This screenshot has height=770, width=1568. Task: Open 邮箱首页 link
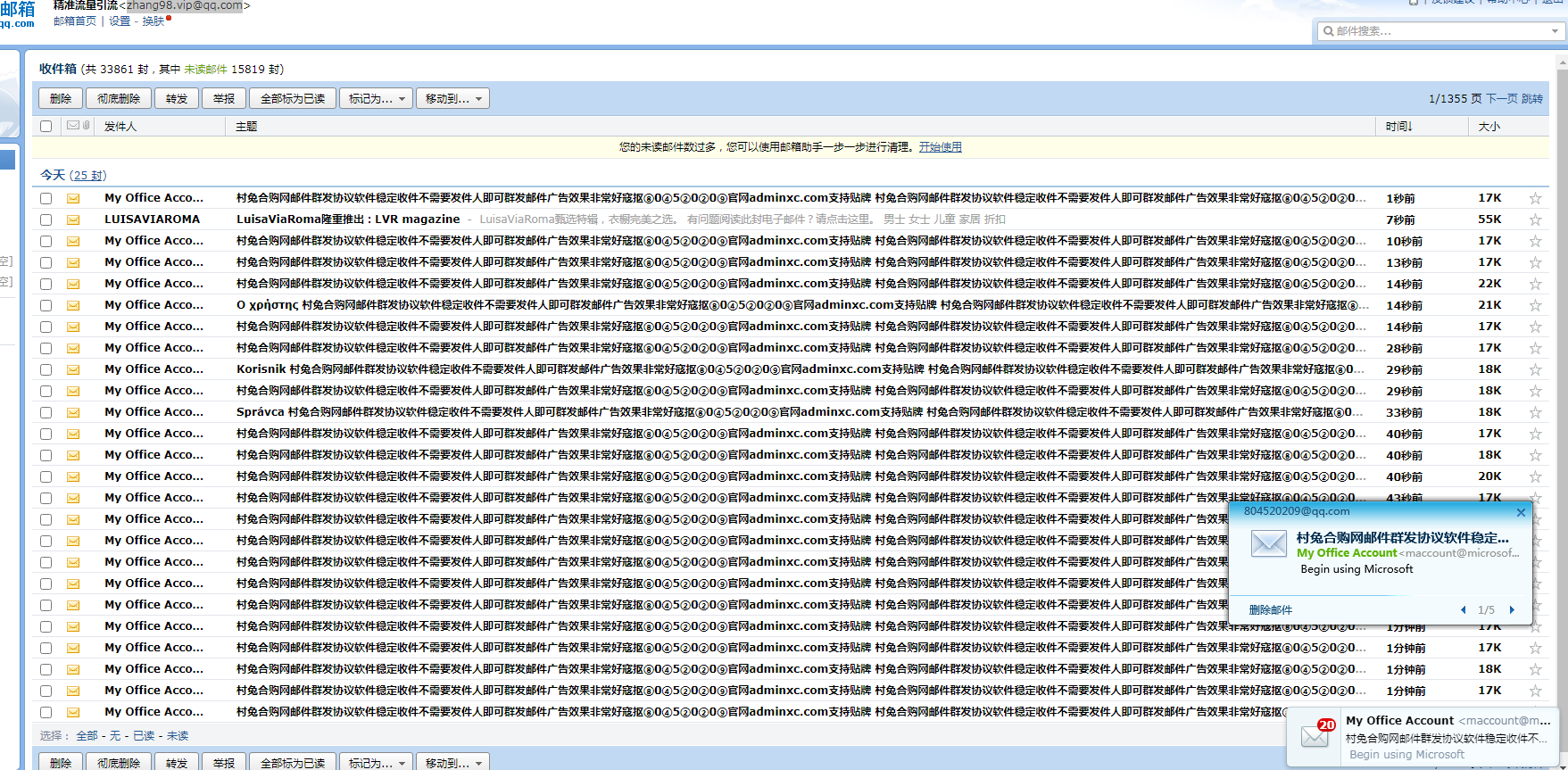pyautogui.click(x=75, y=21)
